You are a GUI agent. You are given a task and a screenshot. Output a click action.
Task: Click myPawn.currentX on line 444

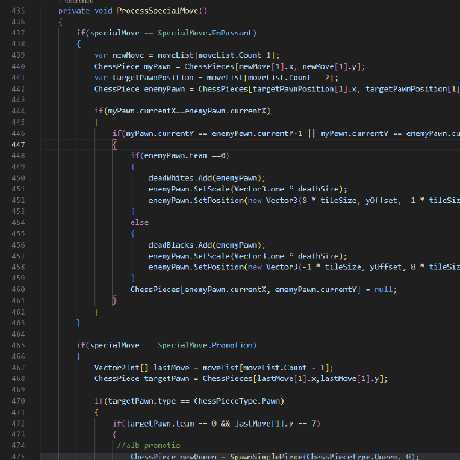(x=141, y=111)
